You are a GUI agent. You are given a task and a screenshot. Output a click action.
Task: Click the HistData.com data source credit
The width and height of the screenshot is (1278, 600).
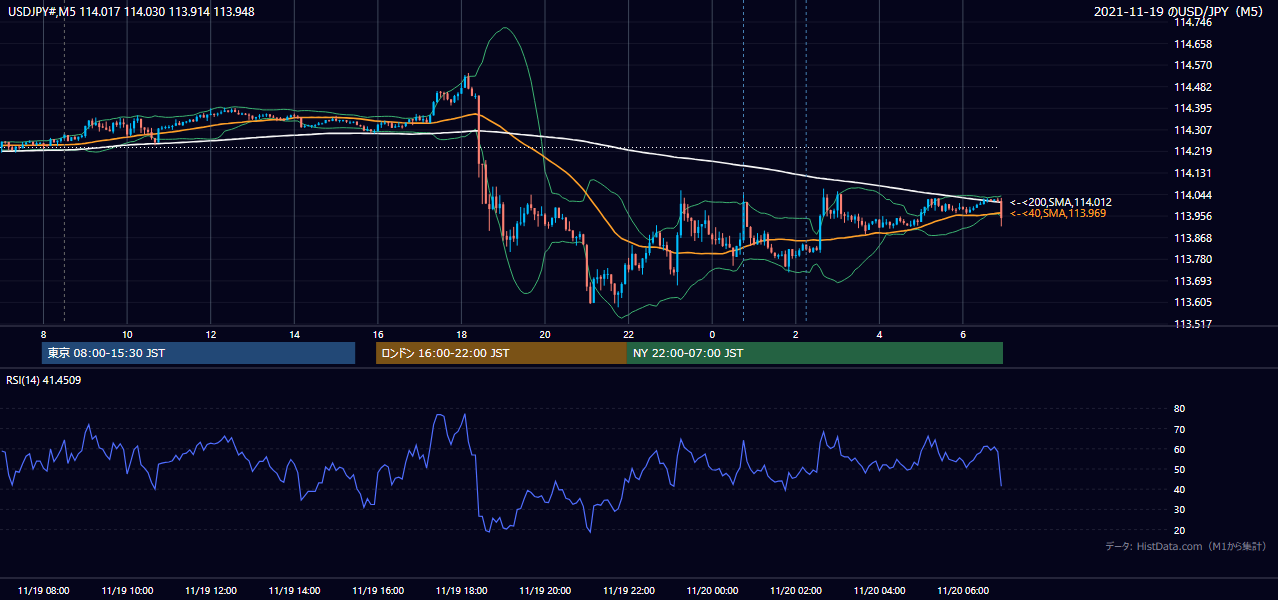[1186, 546]
